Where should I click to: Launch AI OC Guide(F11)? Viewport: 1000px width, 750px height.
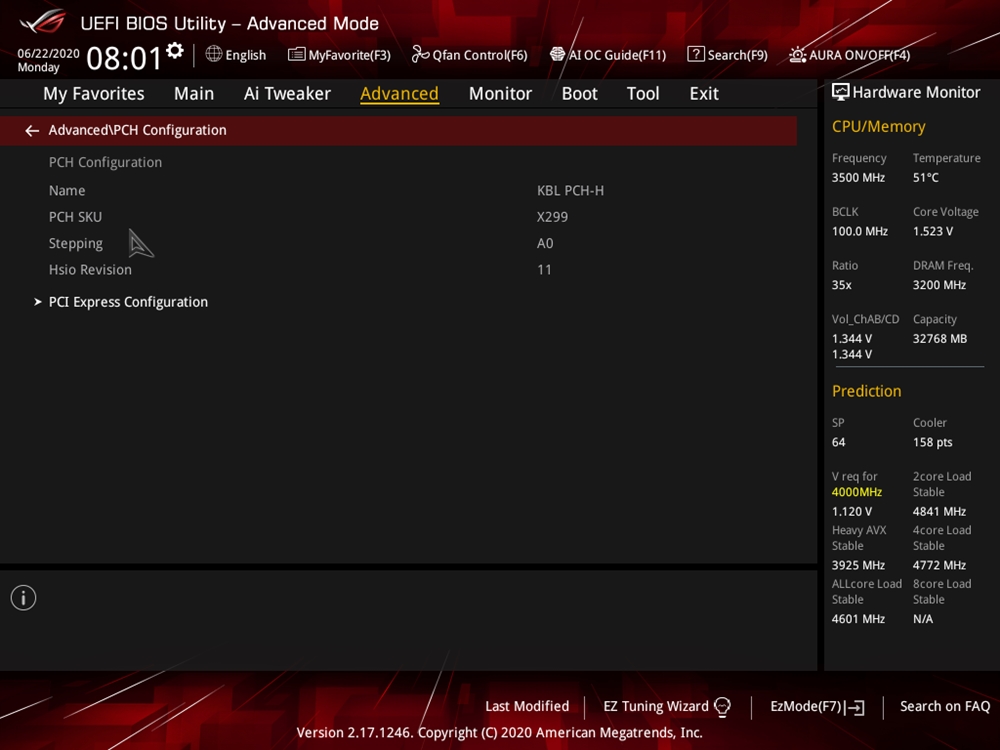click(x=617, y=55)
